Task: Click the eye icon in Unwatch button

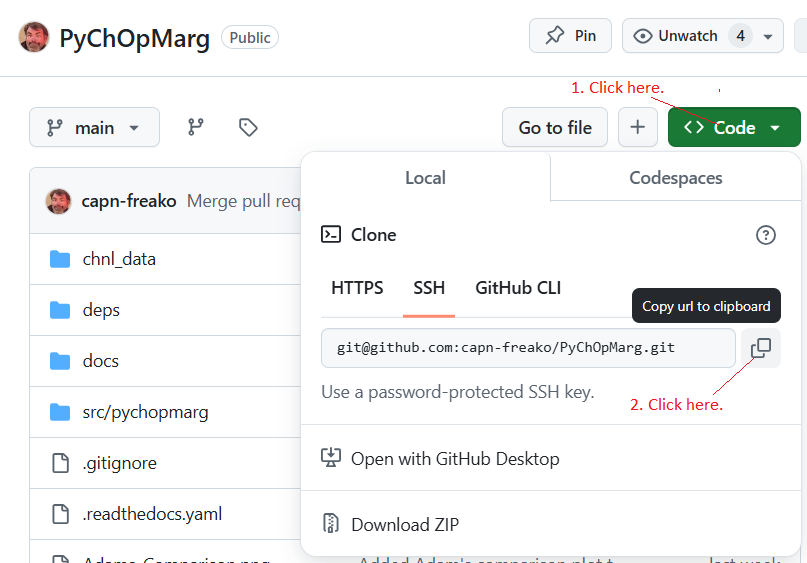Action: point(642,36)
